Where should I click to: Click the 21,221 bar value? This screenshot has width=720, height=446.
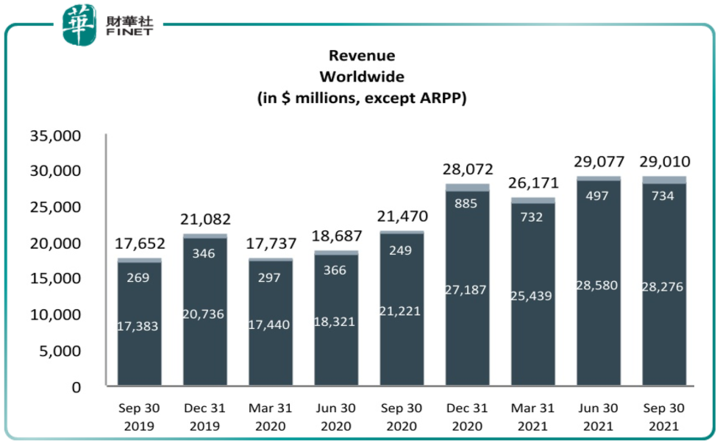point(400,311)
